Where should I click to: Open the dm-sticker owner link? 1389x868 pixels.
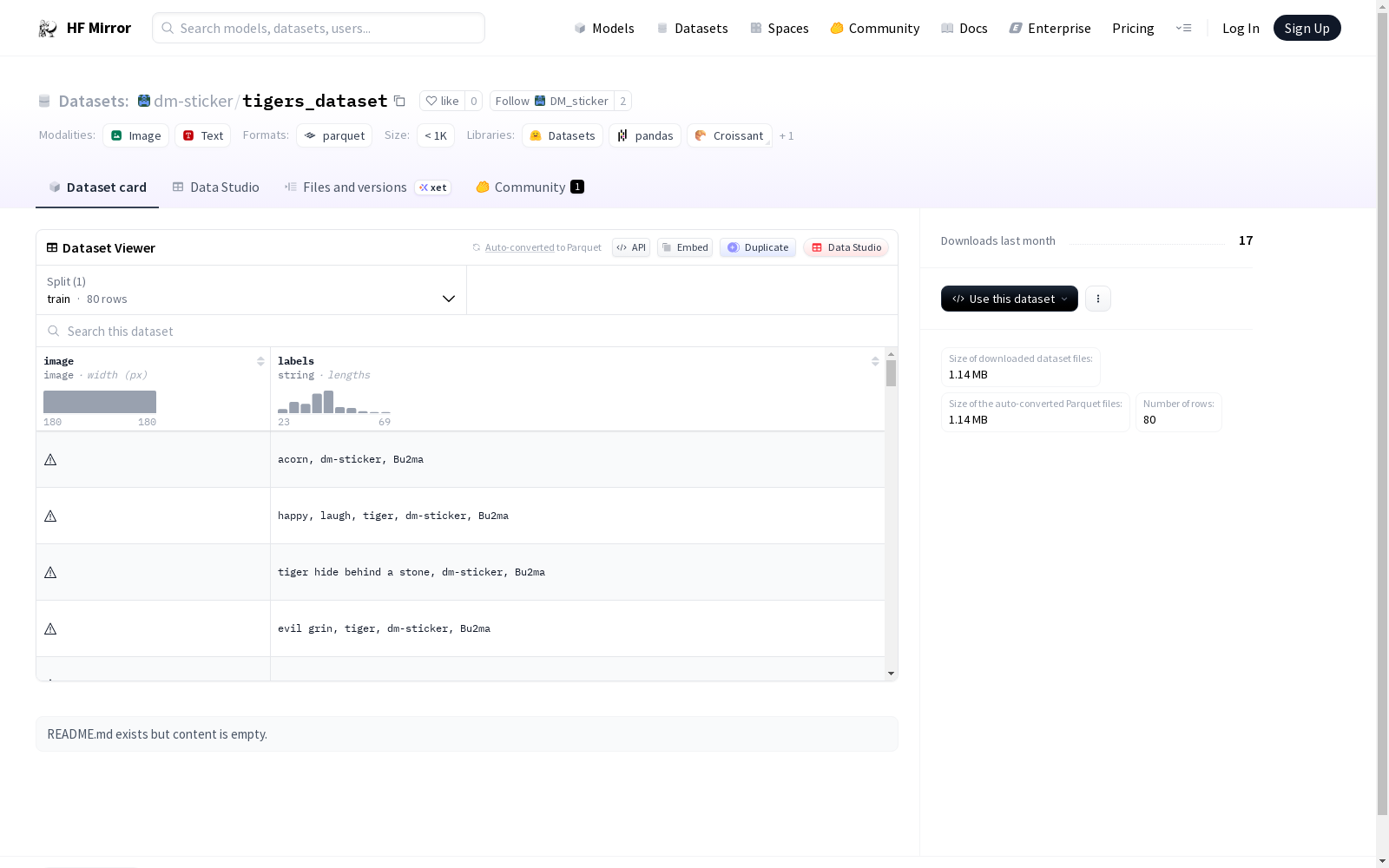pos(193,101)
